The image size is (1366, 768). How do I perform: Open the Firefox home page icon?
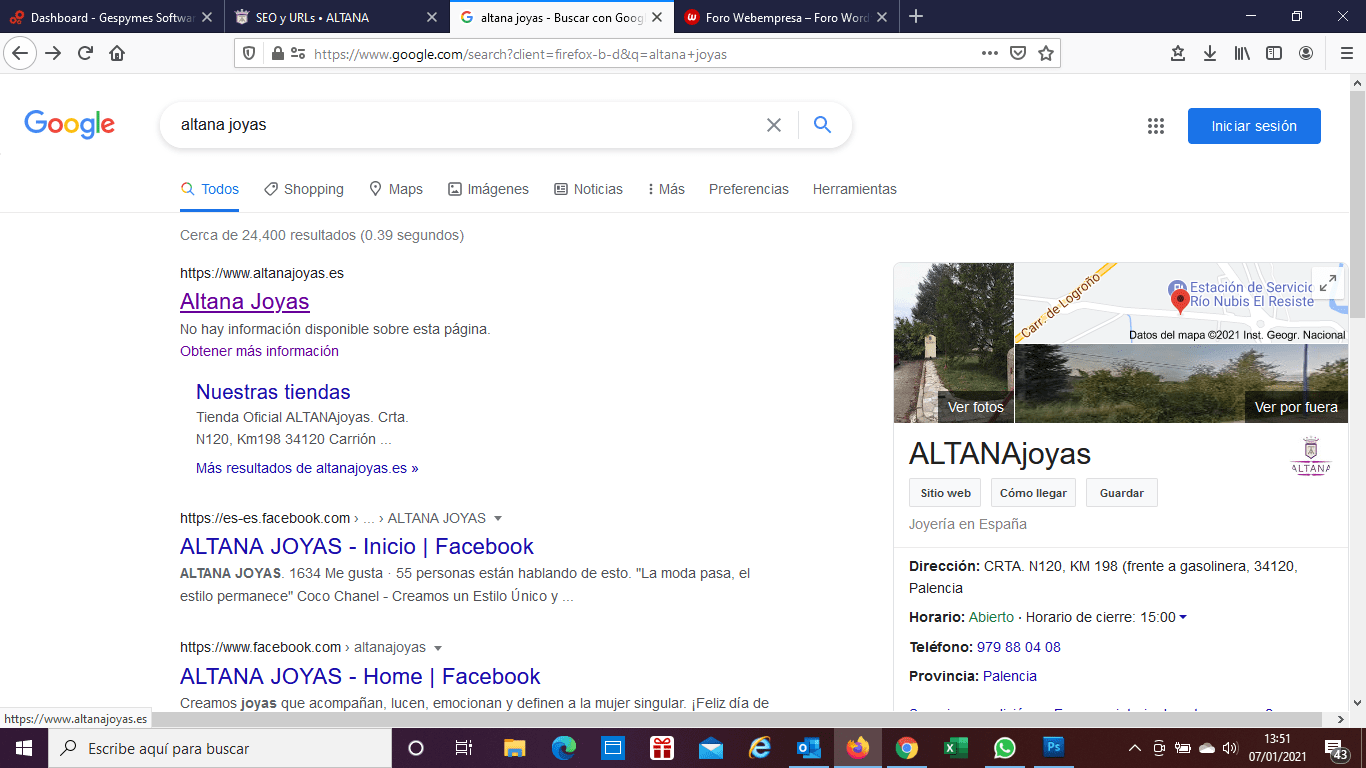[x=117, y=54]
